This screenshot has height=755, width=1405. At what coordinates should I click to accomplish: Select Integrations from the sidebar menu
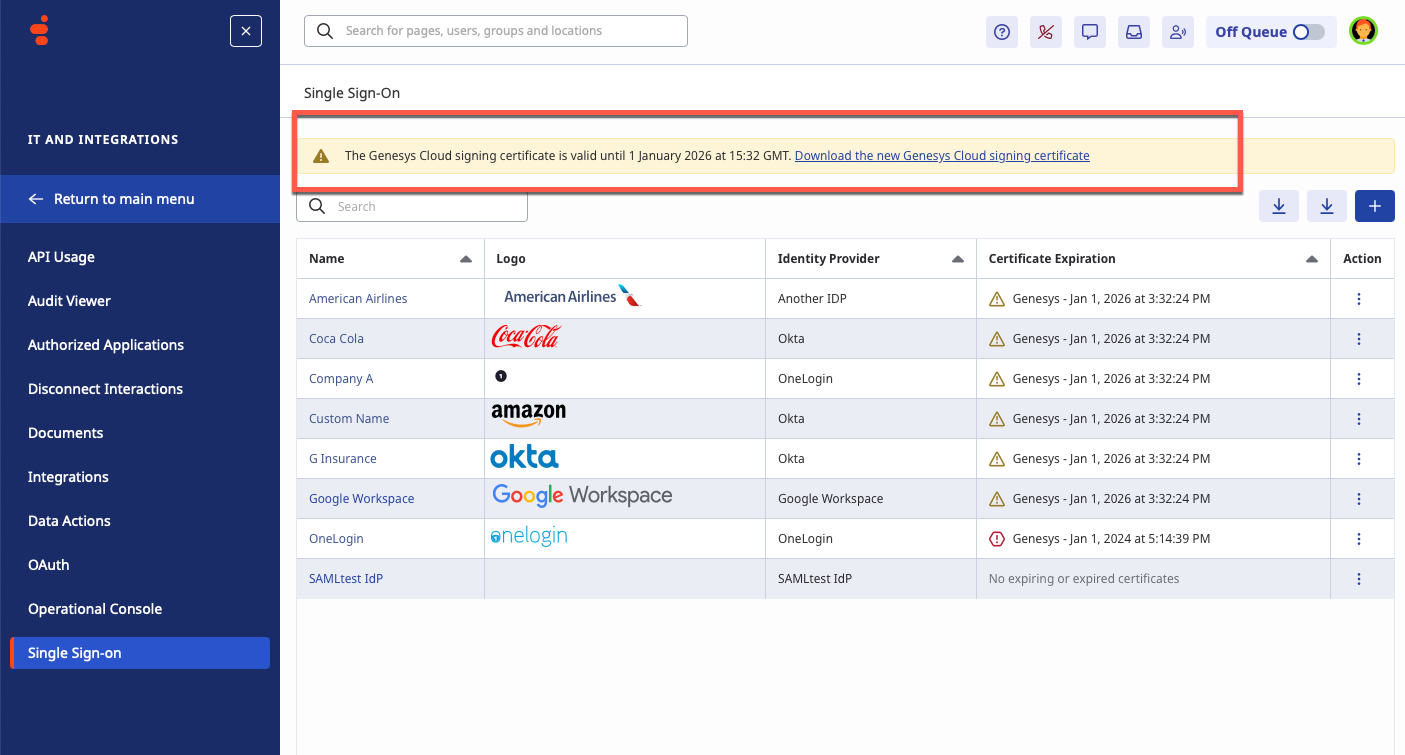click(x=68, y=477)
